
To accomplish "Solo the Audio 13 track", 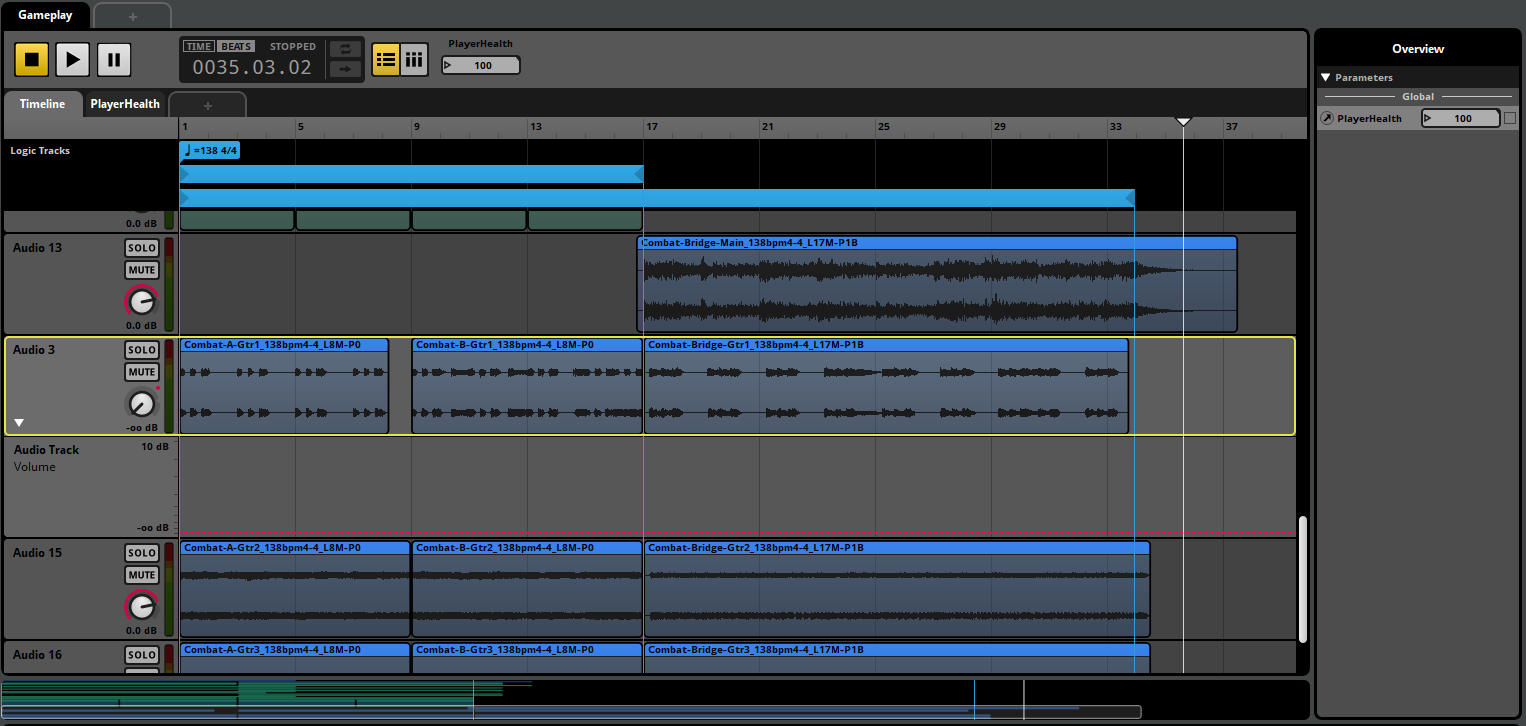I will point(142,248).
